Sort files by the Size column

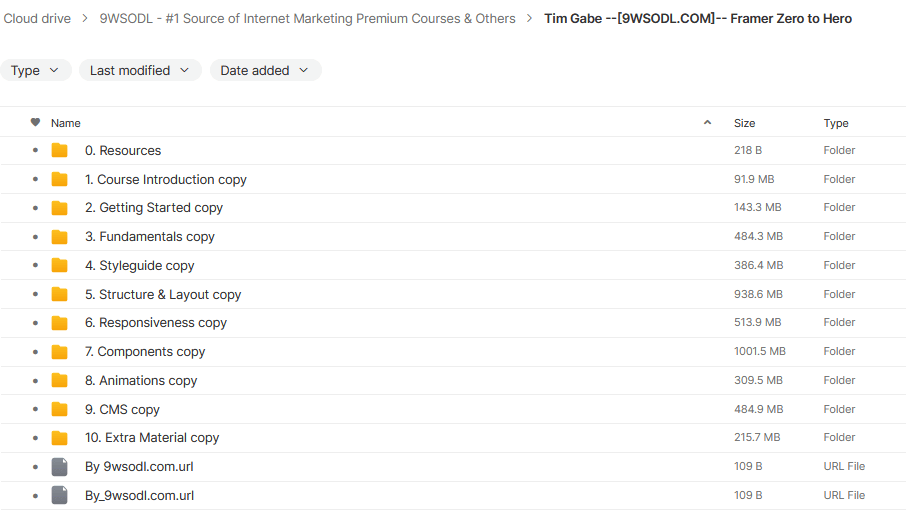click(745, 123)
